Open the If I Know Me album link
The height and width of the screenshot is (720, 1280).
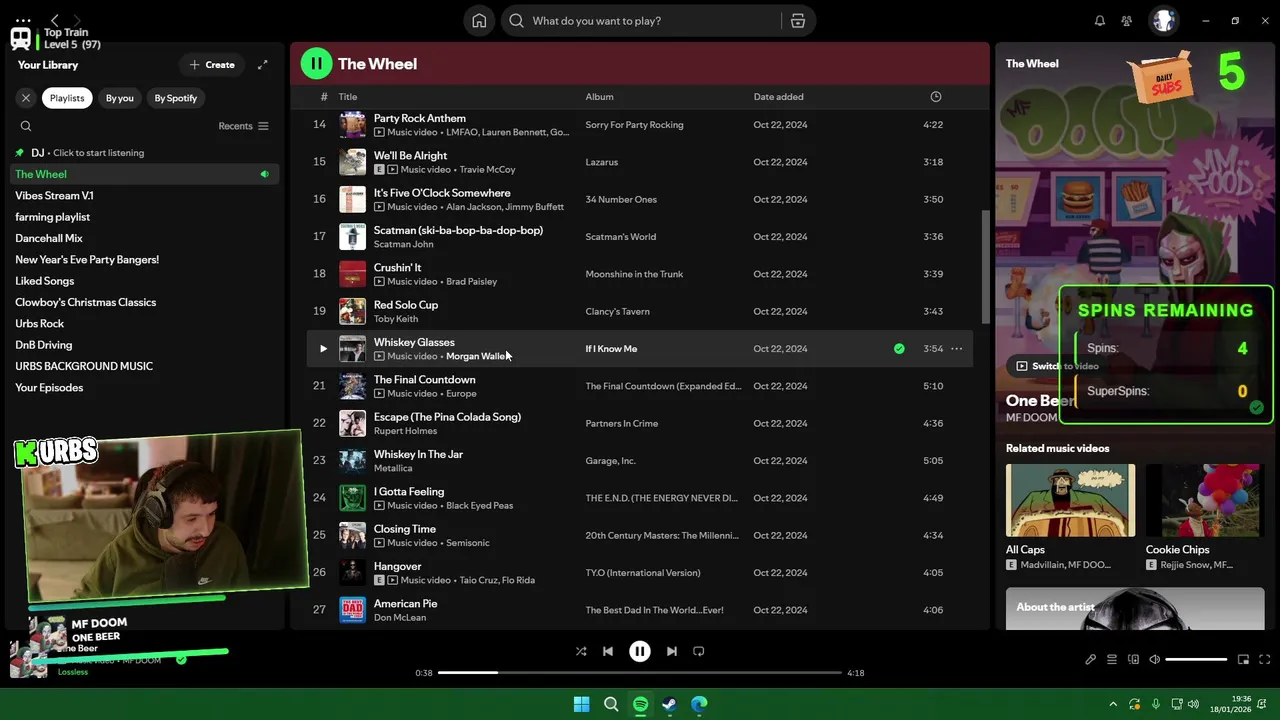[611, 349]
